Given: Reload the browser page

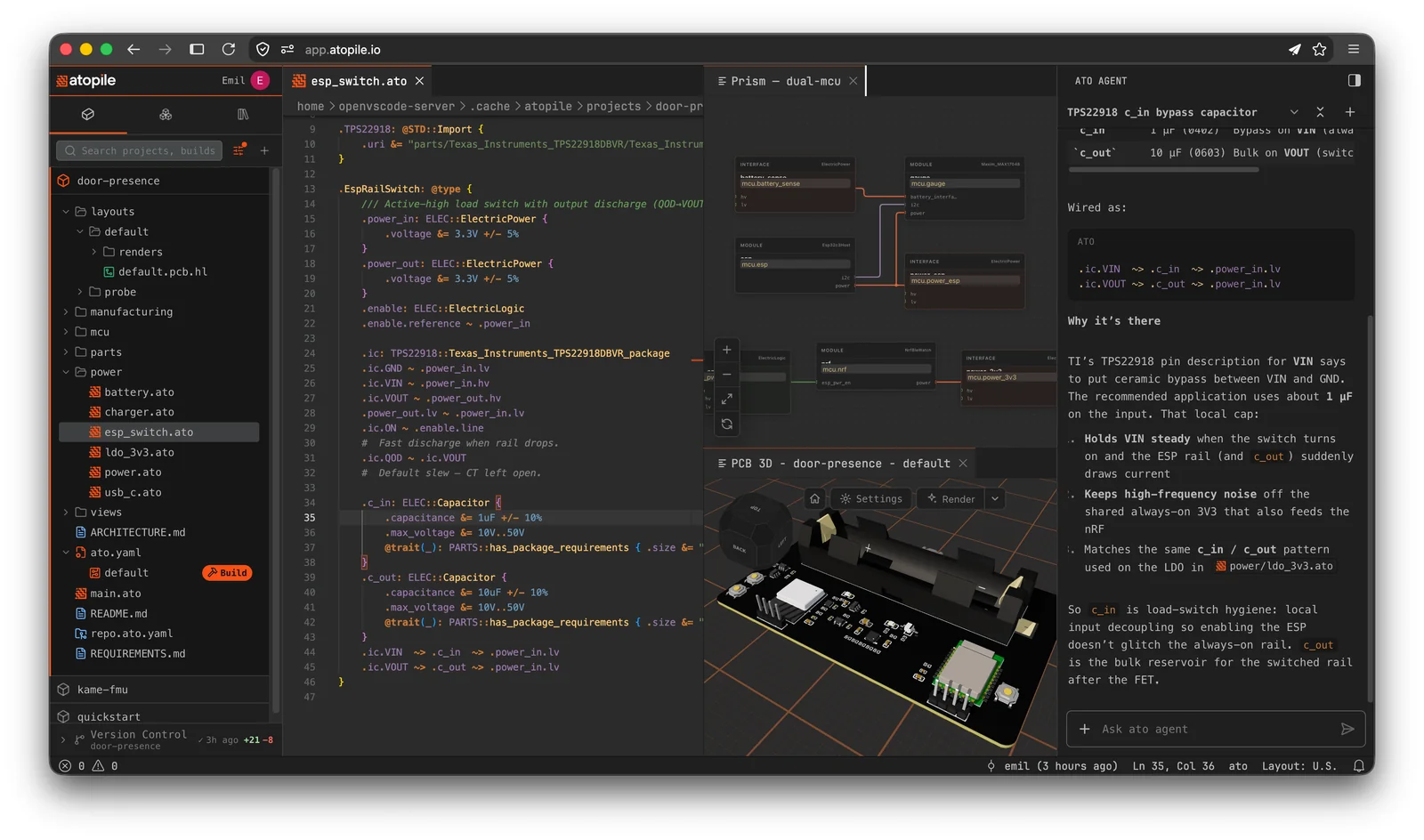Looking at the screenshot, I should [x=229, y=50].
